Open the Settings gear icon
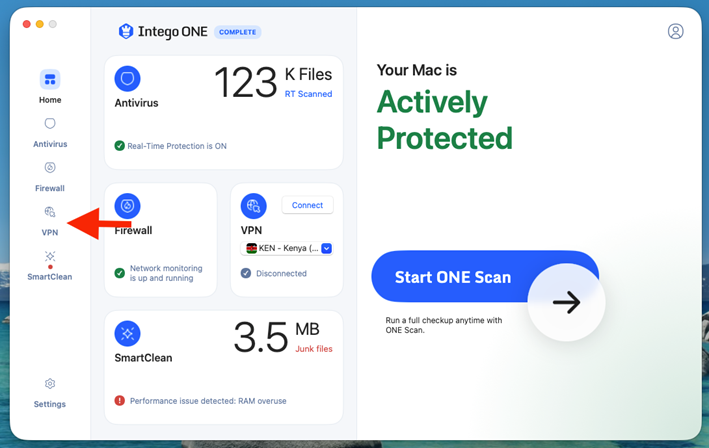The height and width of the screenshot is (448, 709). tap(50, 384)
